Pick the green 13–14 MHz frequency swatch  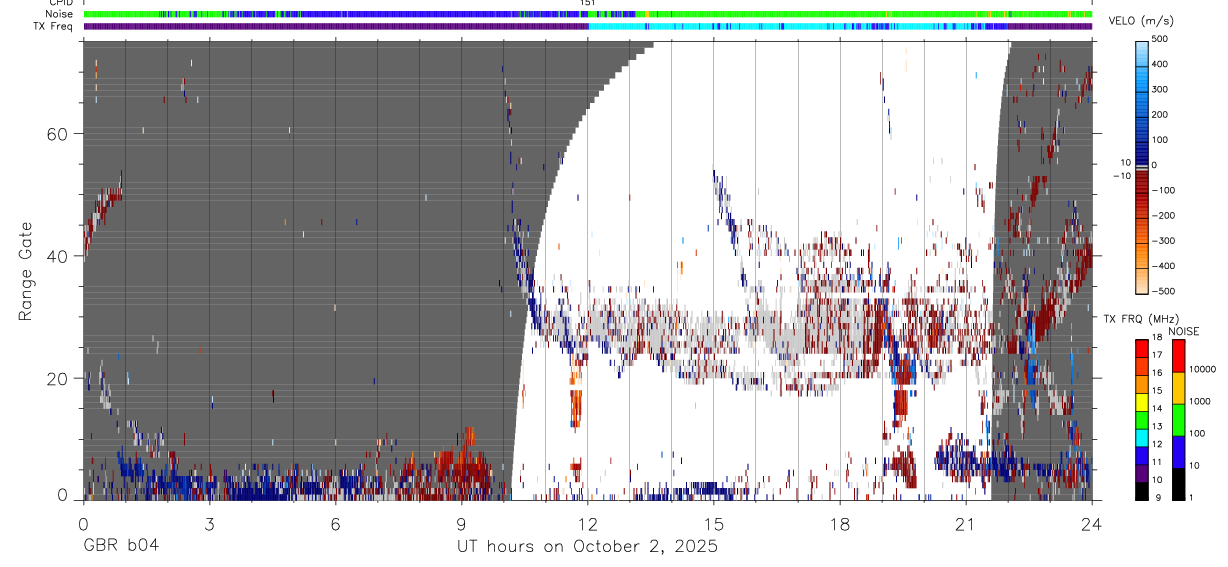coord(1141,419)
